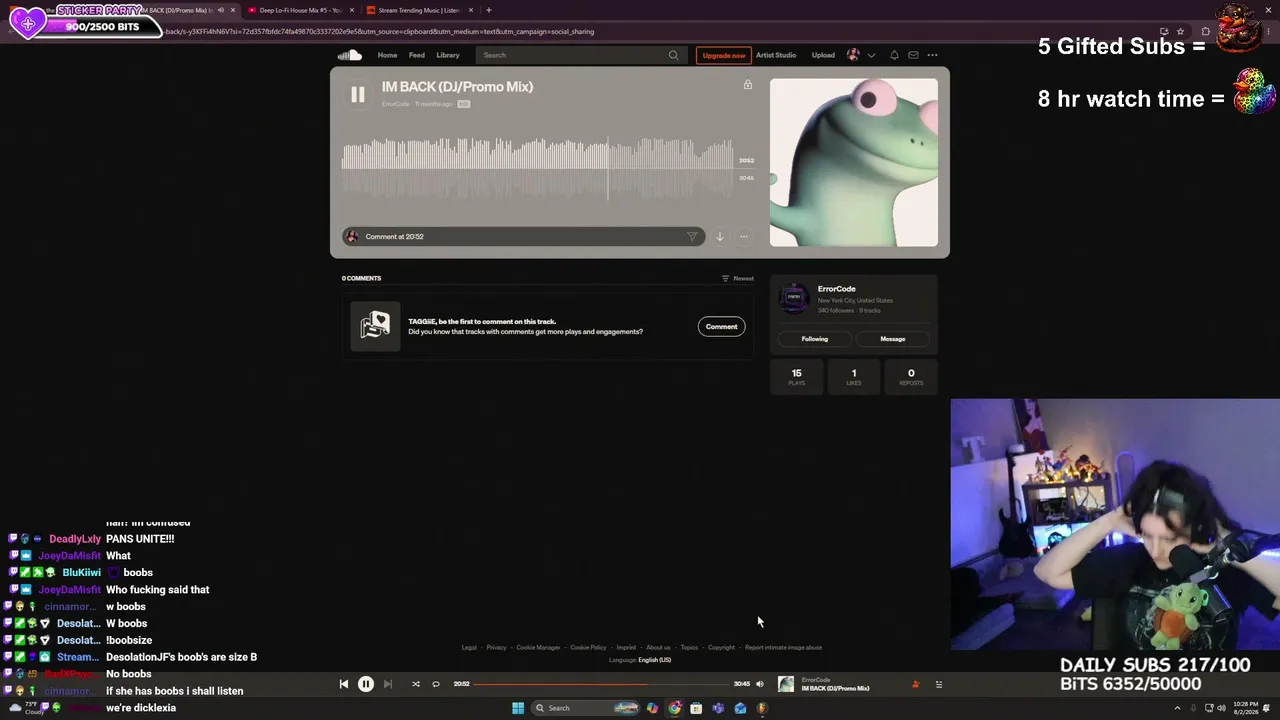This screenshot has height=720, width=1280.
Task: Open the Legal footer link
Action: click(469, 648)
